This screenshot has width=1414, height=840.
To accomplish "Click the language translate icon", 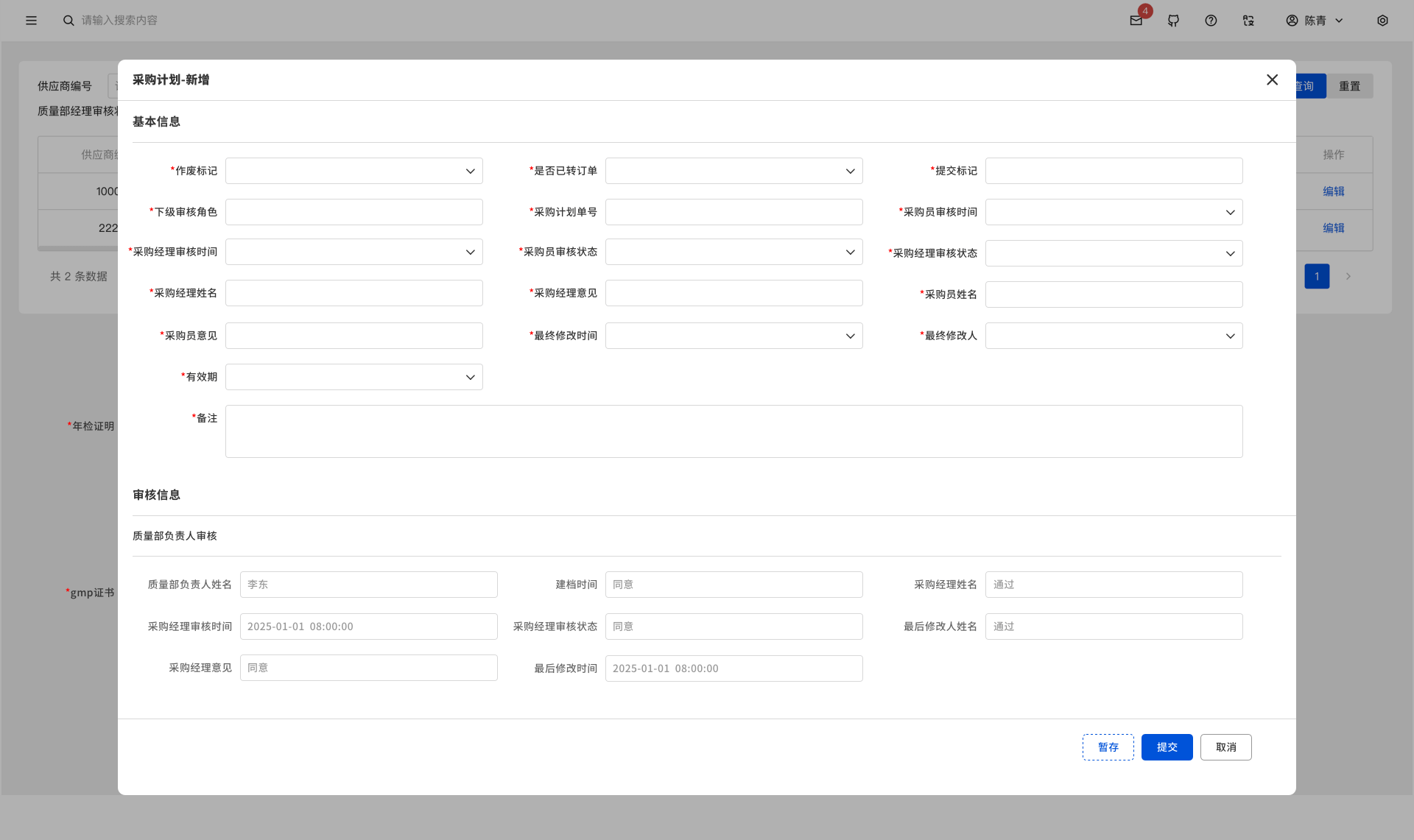I will click(x=1248, y=21).
